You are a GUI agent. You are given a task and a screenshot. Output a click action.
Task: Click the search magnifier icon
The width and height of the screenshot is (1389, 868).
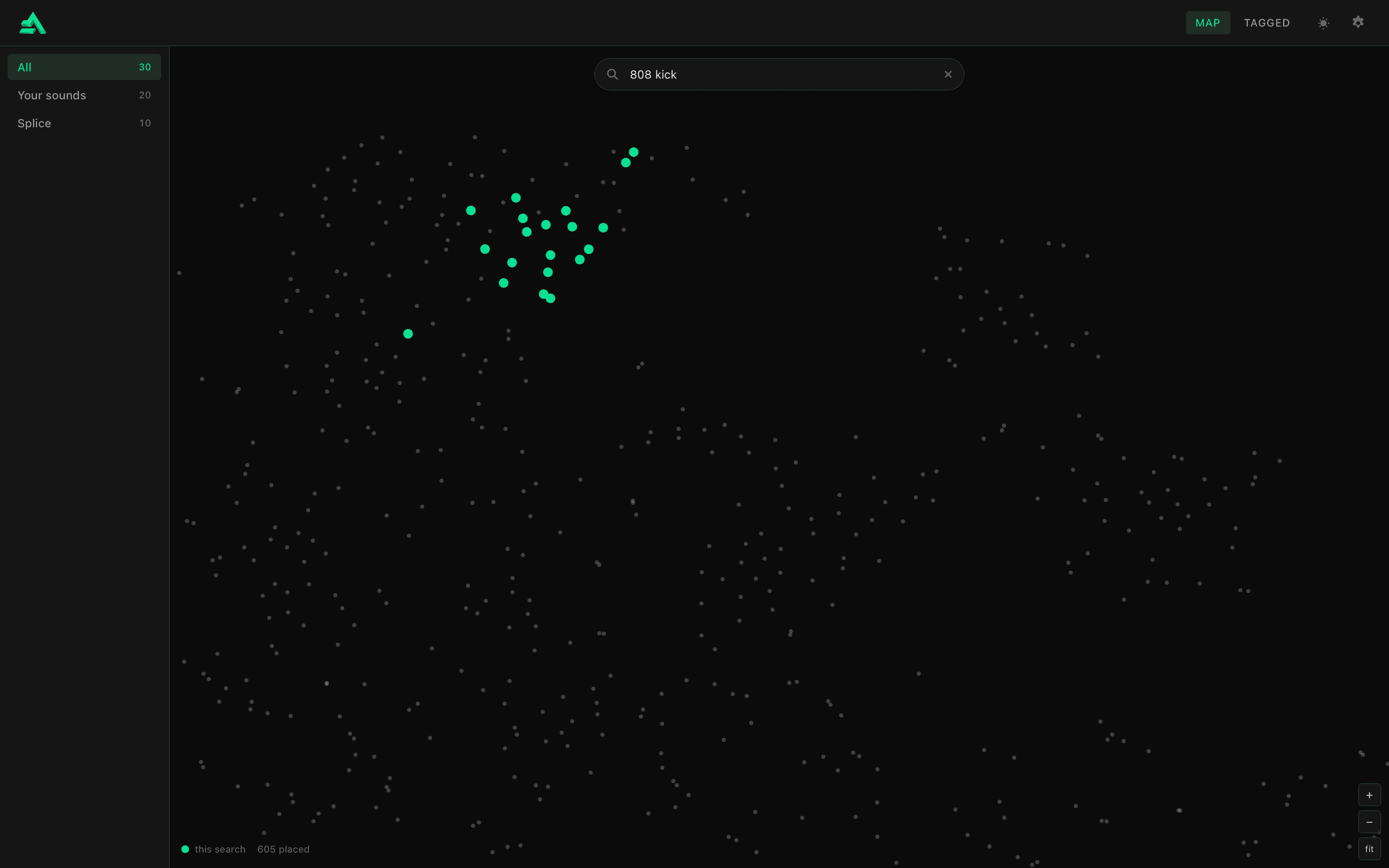613,74
